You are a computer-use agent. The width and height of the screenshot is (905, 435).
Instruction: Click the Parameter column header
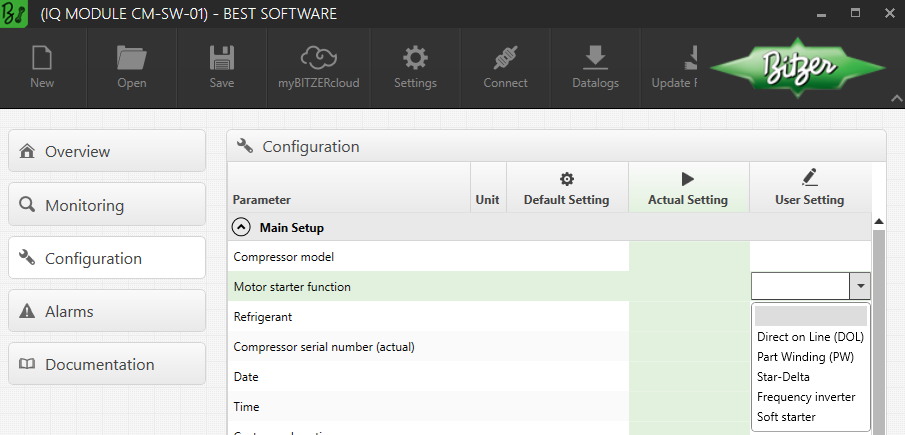coord(349,188)
